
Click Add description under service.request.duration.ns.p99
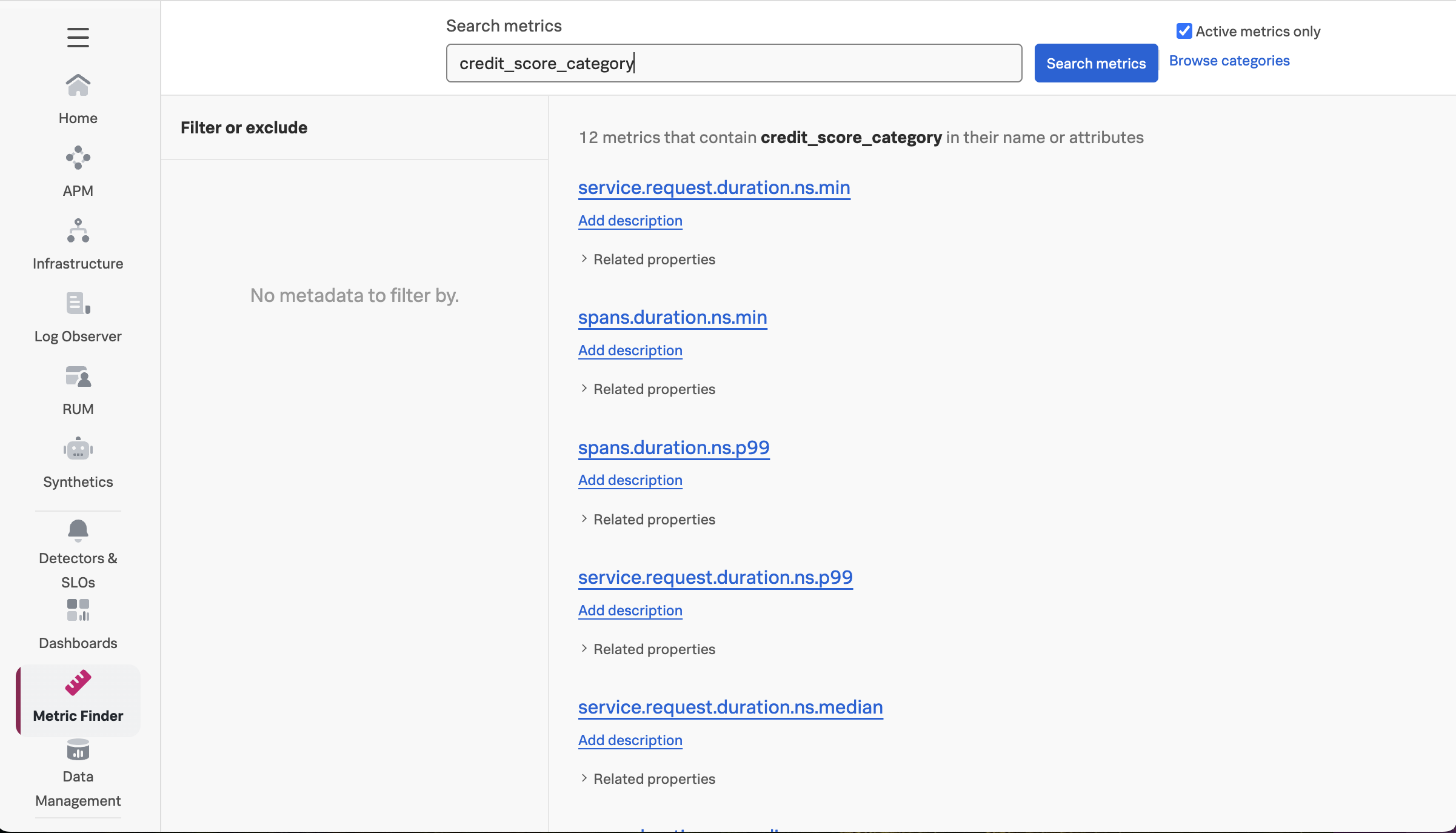(630, 611)
